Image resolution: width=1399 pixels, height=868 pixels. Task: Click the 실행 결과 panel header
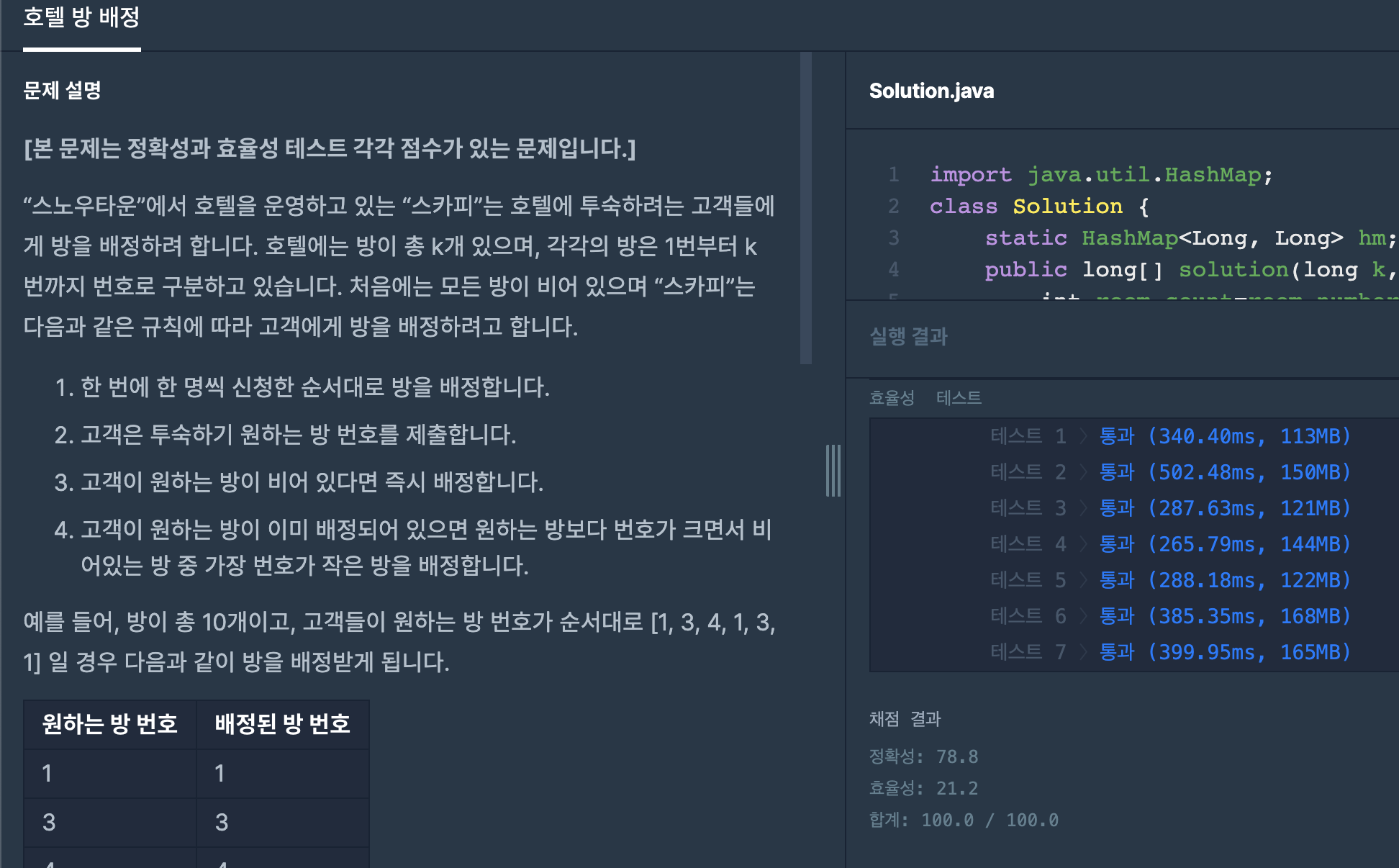coord(908,336)
